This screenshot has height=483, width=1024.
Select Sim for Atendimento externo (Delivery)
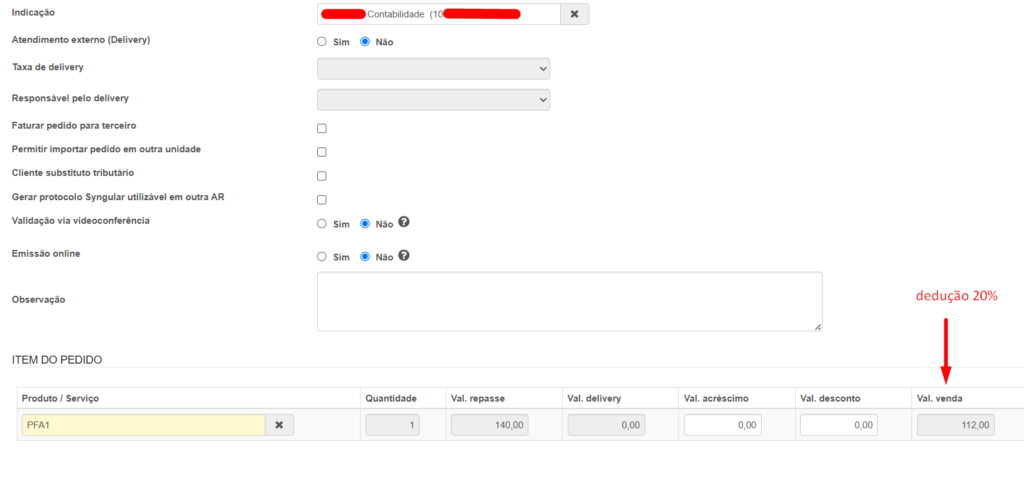tap(322, 42)
